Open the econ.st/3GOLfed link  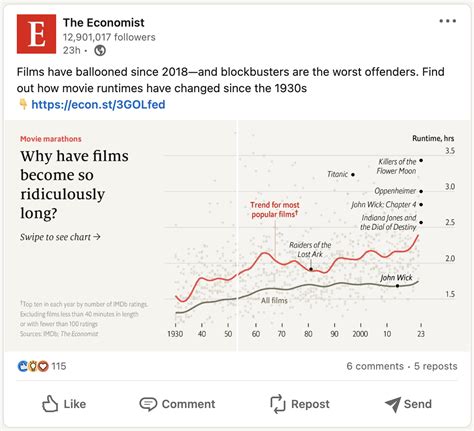coord(98,105)
